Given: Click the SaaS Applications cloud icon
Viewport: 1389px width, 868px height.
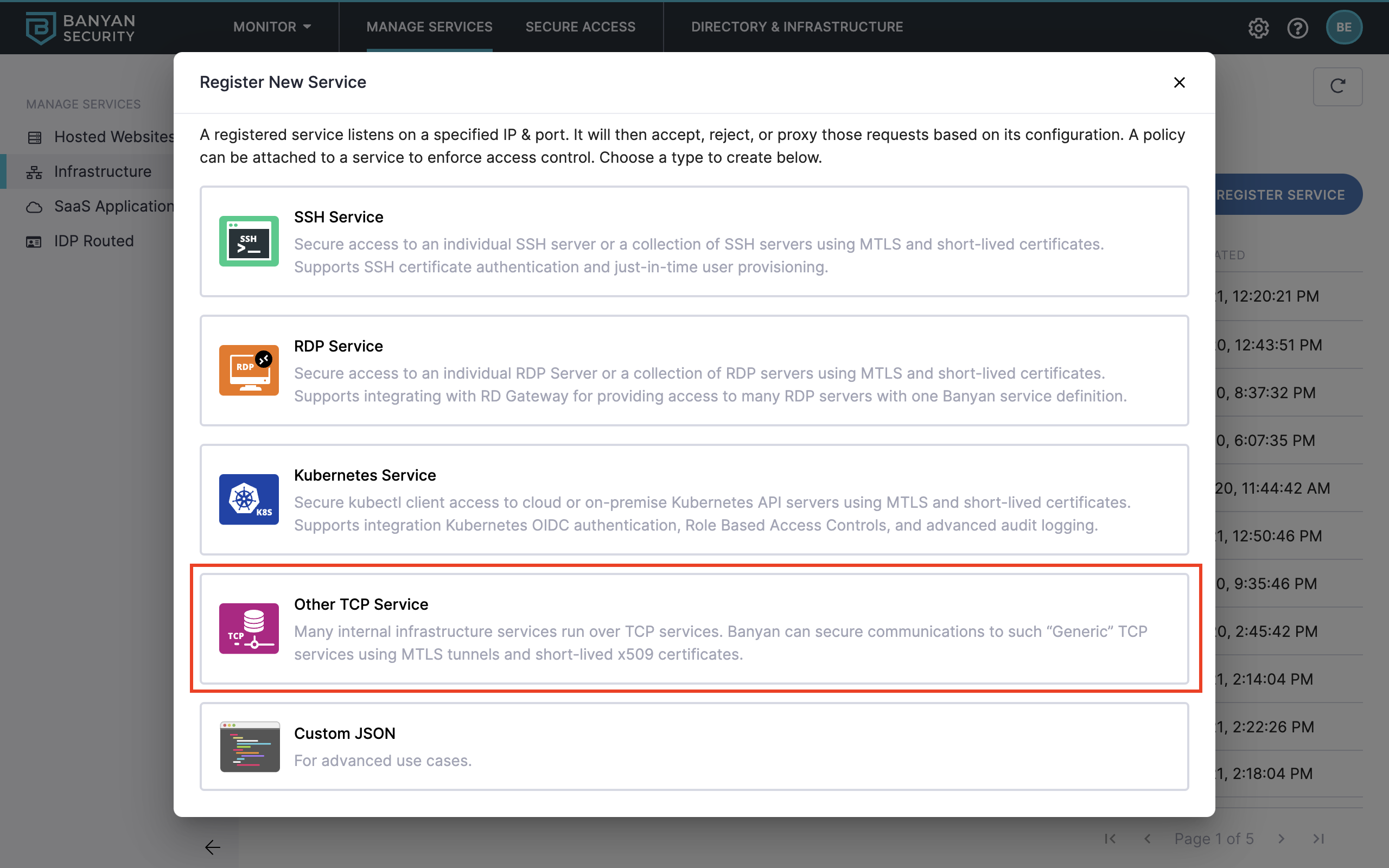Looking at the screenshot, I should click(x=34, y=207).
